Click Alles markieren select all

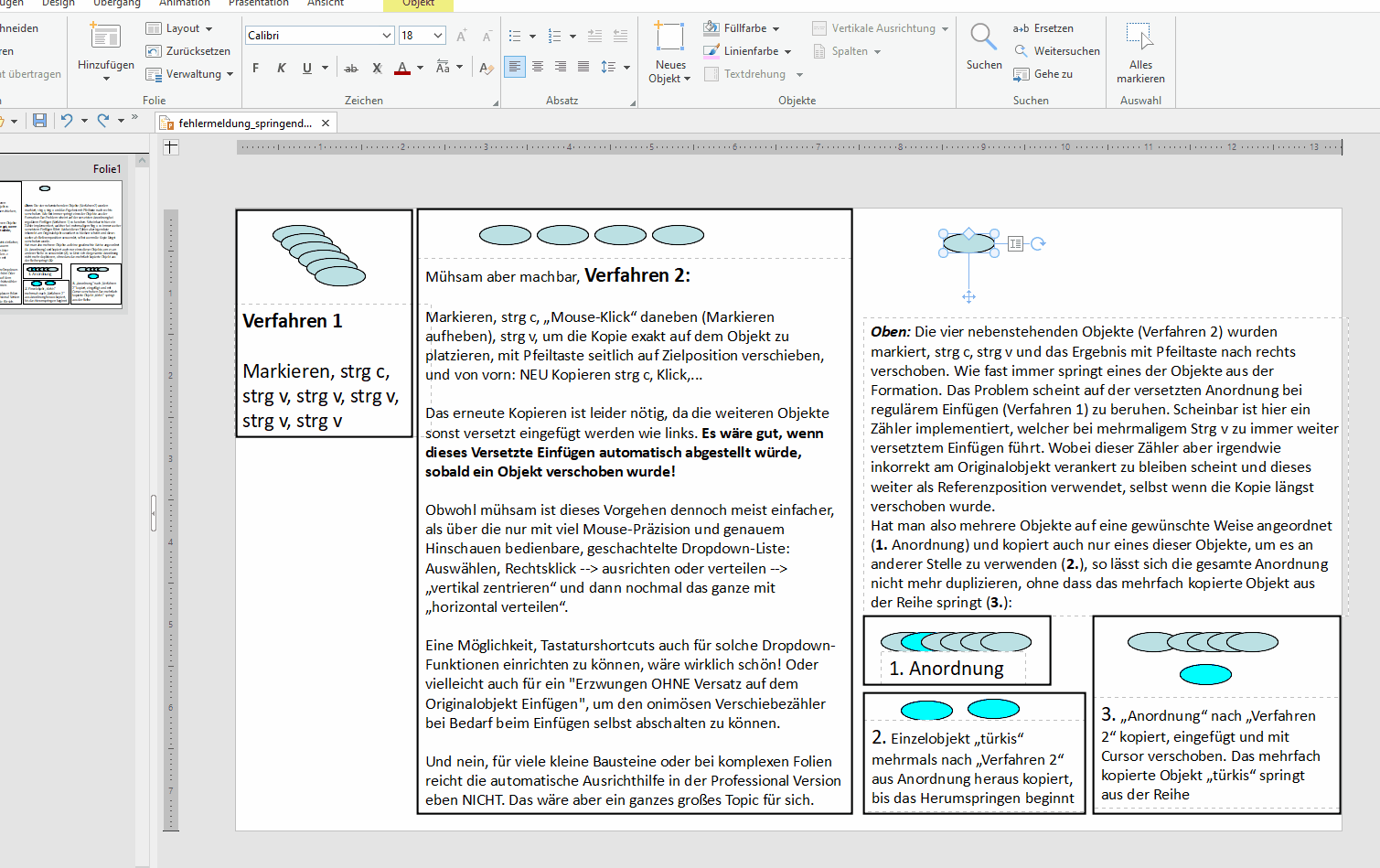[x=1140, y=53]
